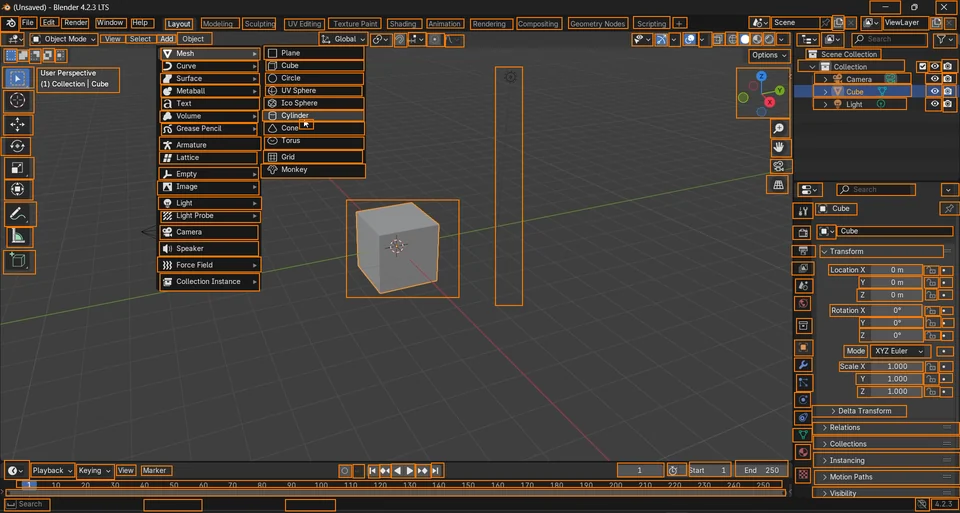Lock the Location X value
The image size is (960, 513).
(x=931, y=270)
